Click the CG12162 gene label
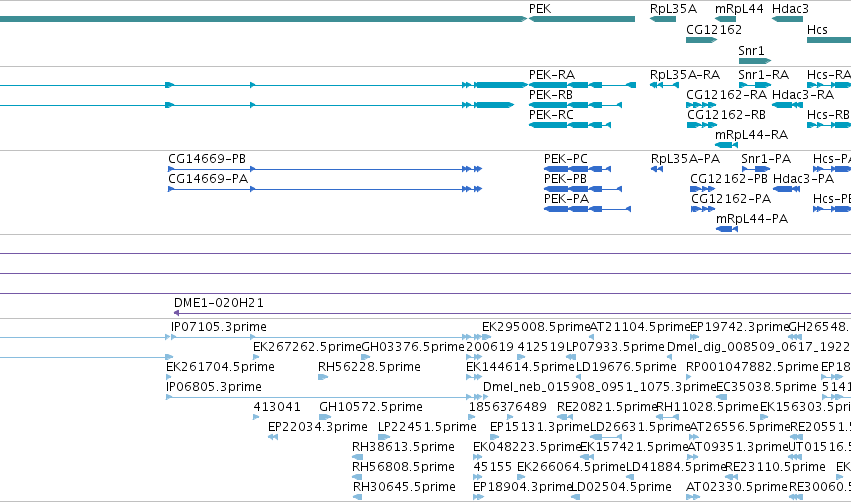 tap(714, 29)
